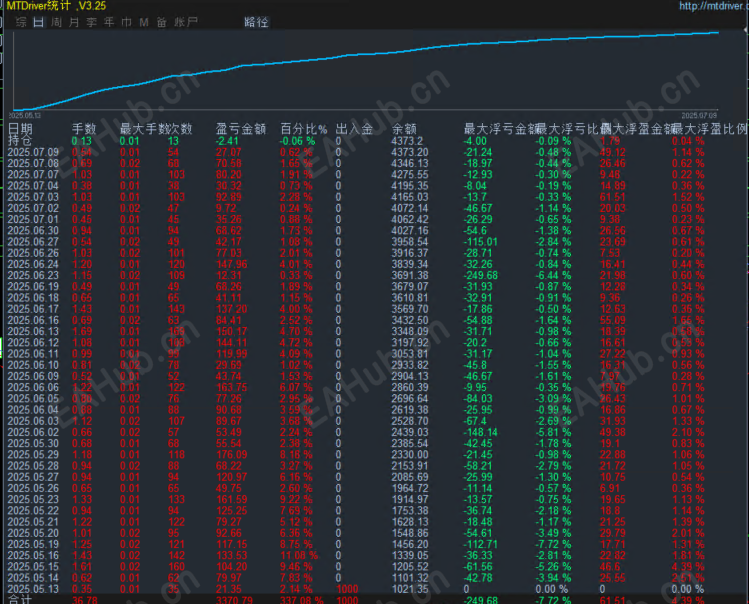
Task: Click the 手数 column header
Action: [84, 129]
